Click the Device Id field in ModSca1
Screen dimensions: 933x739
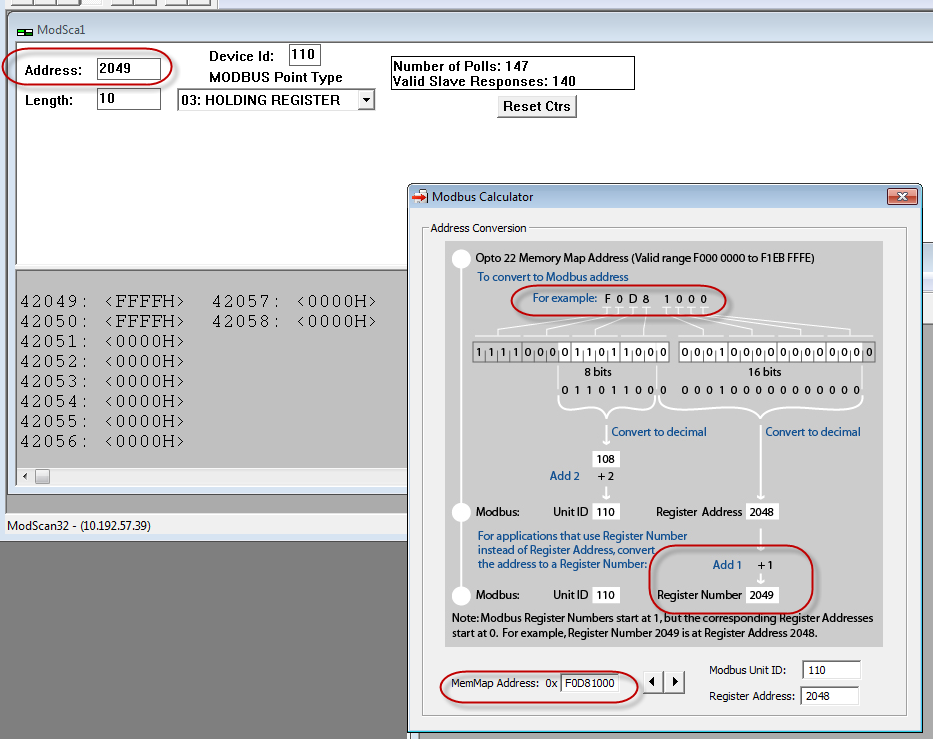(305, 55)
